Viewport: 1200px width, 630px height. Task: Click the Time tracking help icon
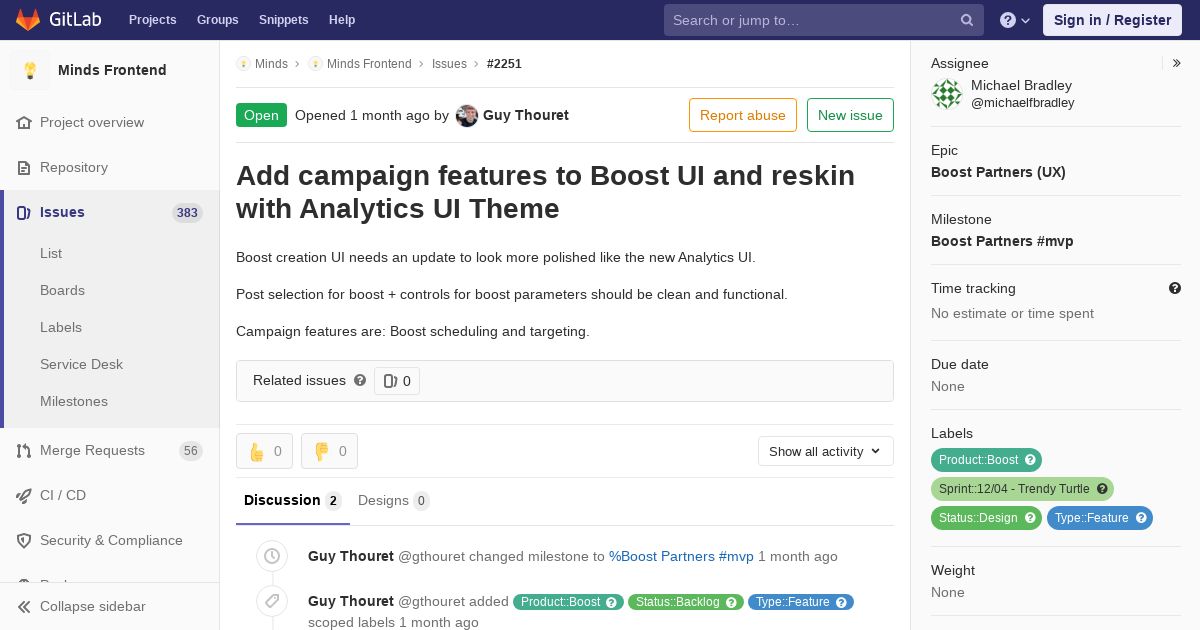click(1175, 288)
